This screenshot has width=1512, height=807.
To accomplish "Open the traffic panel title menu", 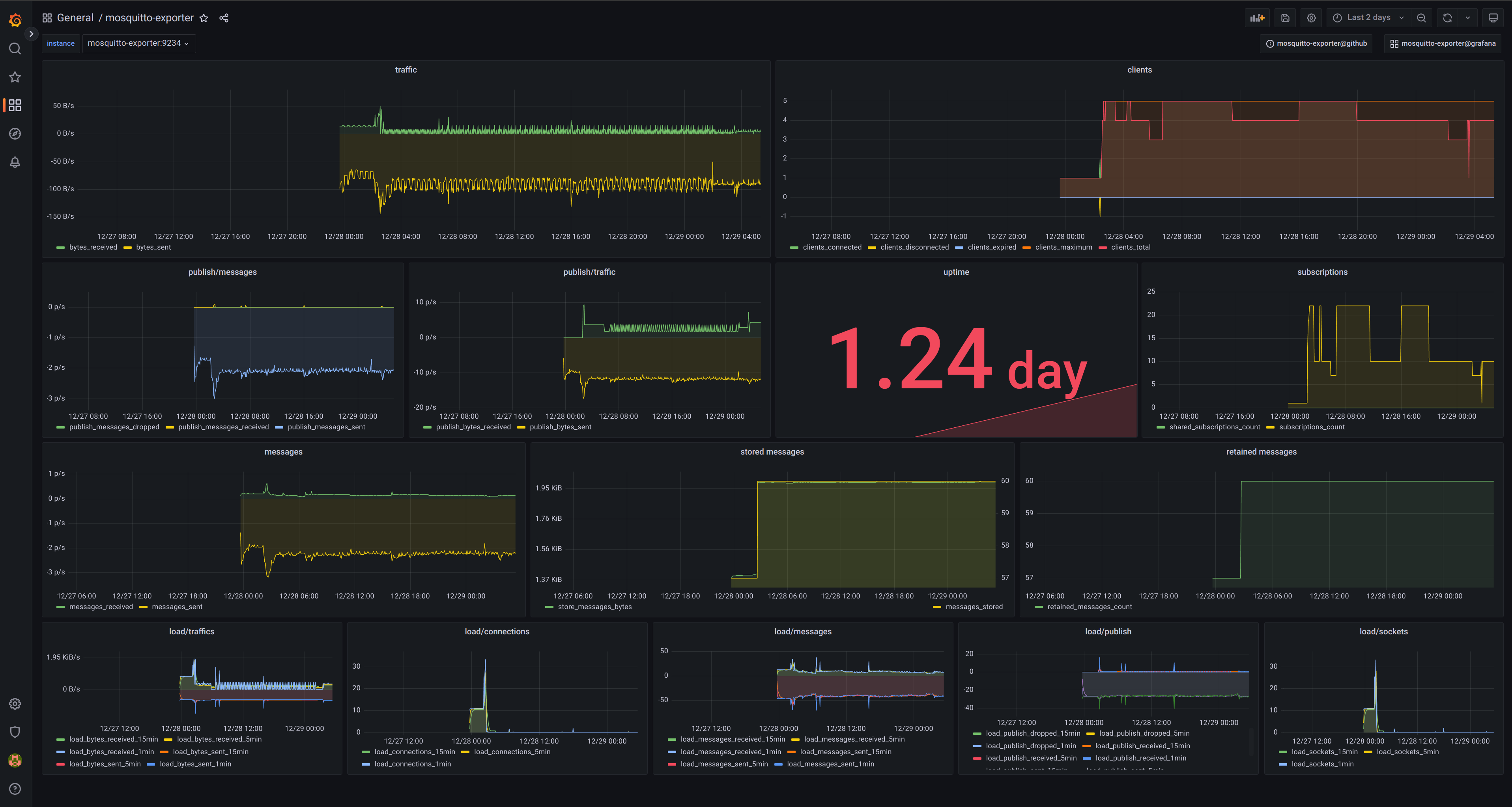I will [x=406, y=70].
